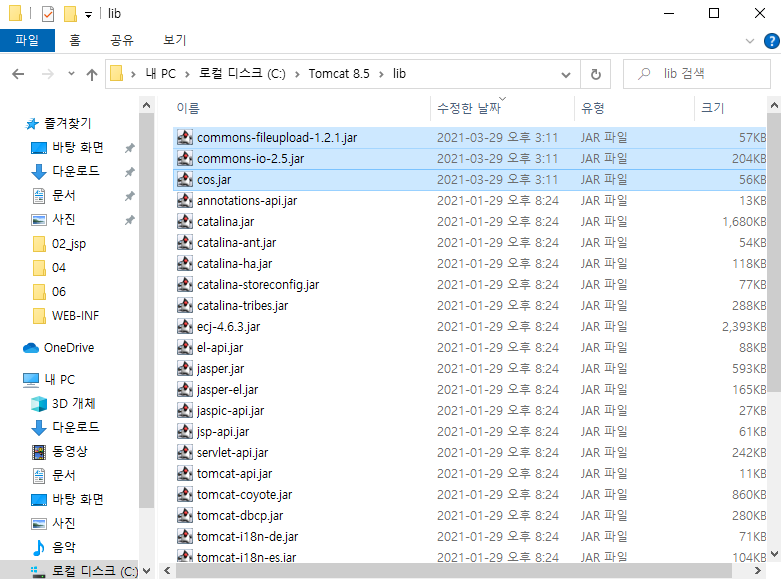The width and height of the screenshot is (781, 579).
Task: Click the file list vertical scrollbar thumb
Action: coord(774,252)
